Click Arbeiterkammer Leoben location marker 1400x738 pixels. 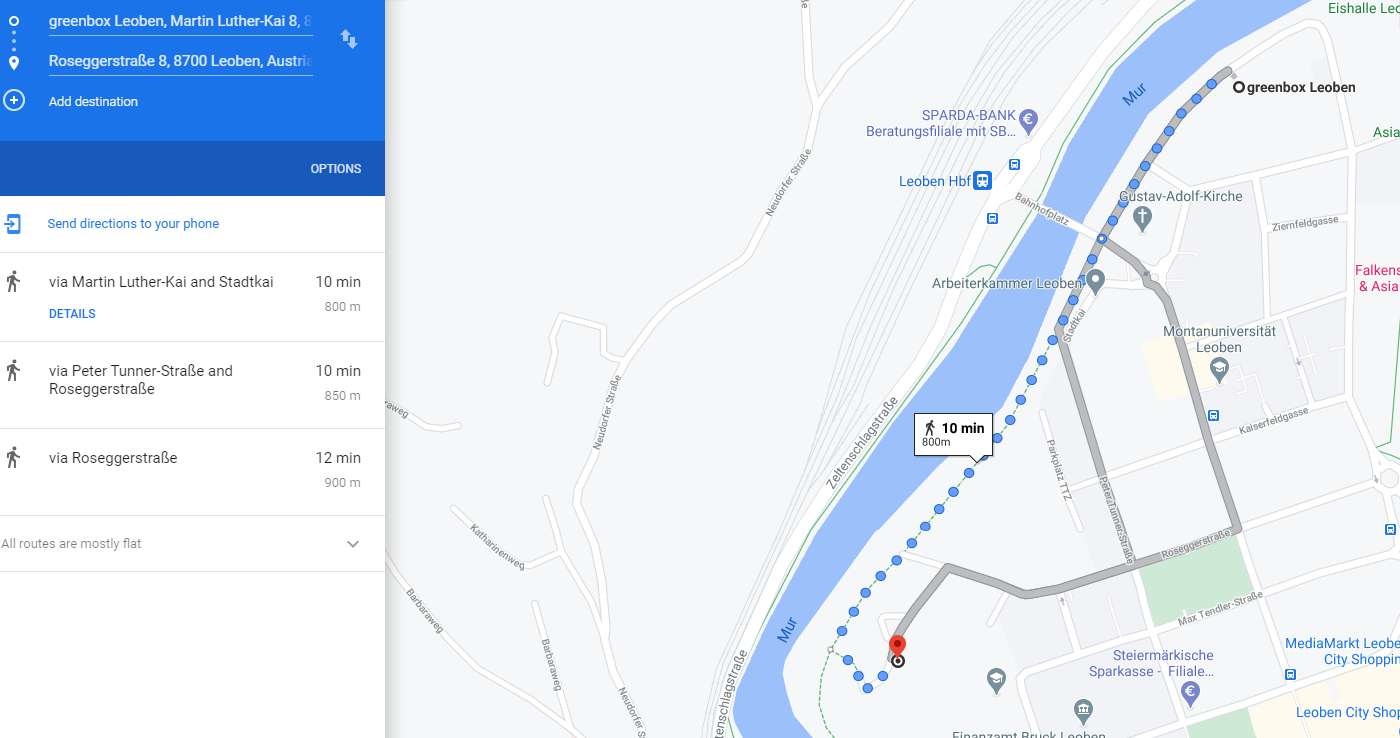point(1095,282)
